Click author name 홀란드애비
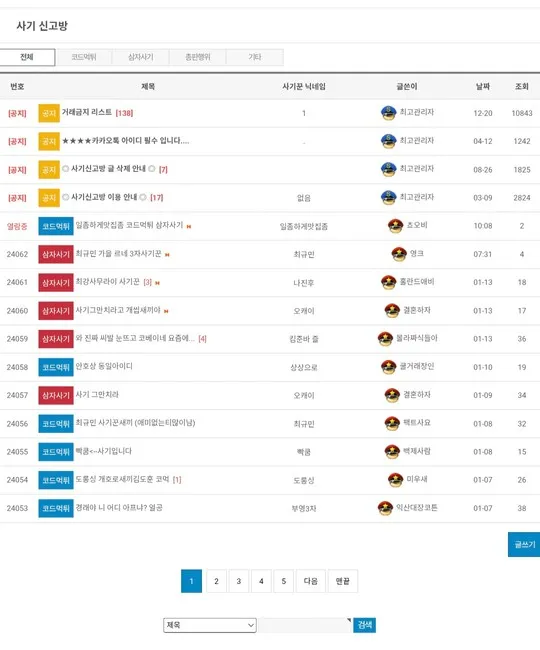540x650 pixels. pos(417,282)
